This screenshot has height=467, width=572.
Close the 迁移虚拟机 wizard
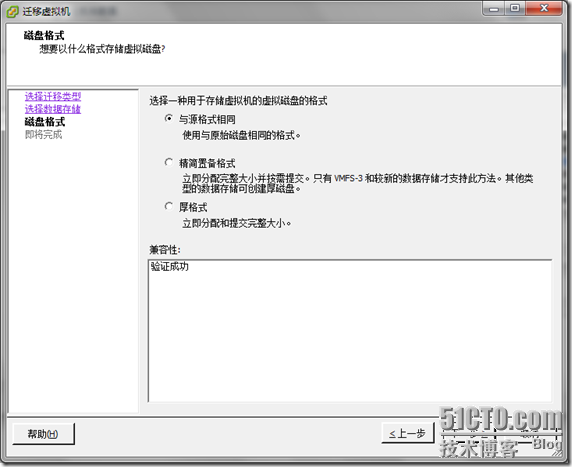544,8
